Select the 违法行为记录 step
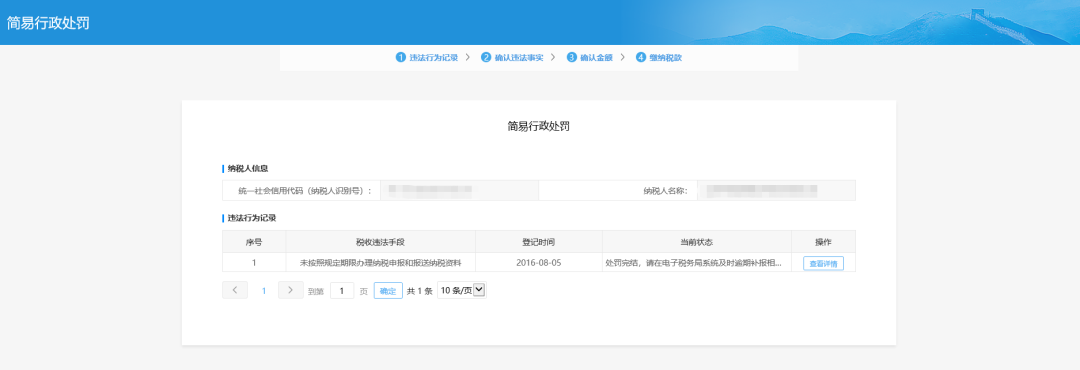Image resolution: width=1080 pixels, height=370 pixels. click(x=433, y=58)
